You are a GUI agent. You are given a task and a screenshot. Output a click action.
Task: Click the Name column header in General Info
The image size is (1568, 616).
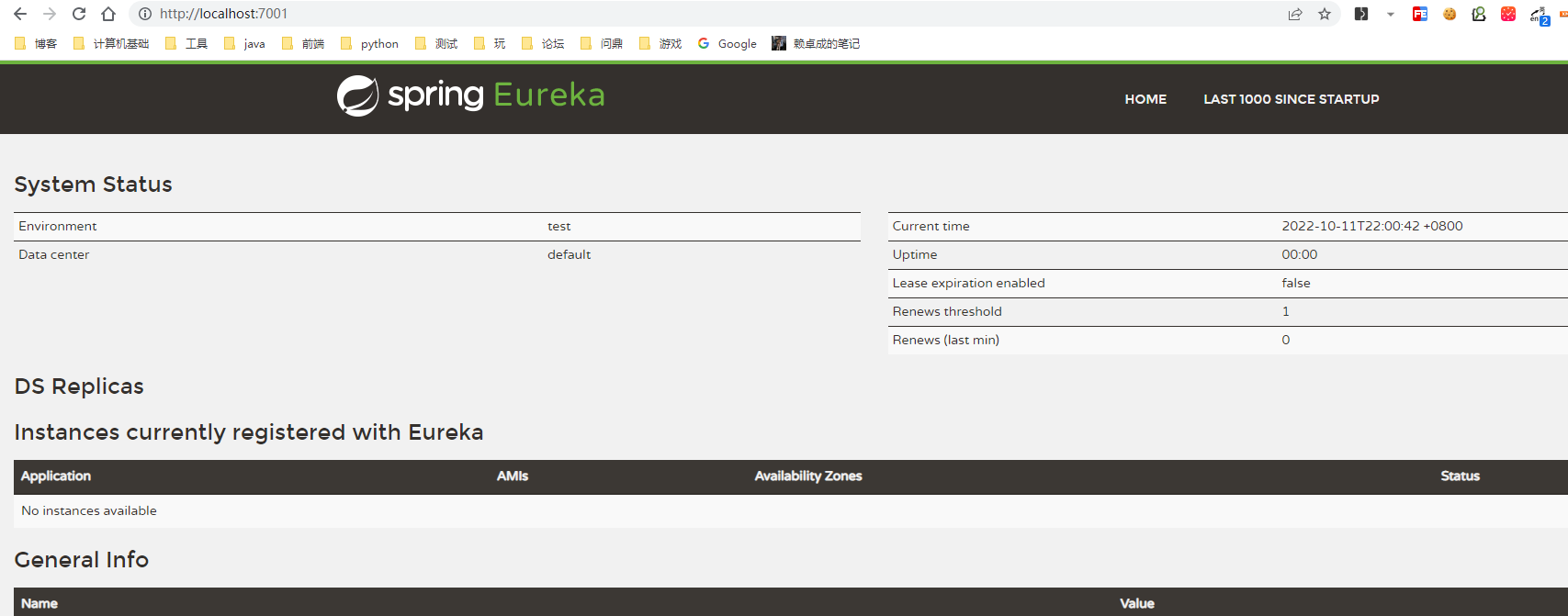coord(39,603)
